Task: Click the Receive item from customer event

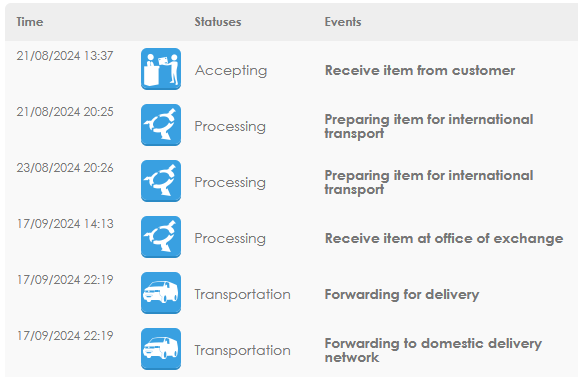Action: point(420,70)
